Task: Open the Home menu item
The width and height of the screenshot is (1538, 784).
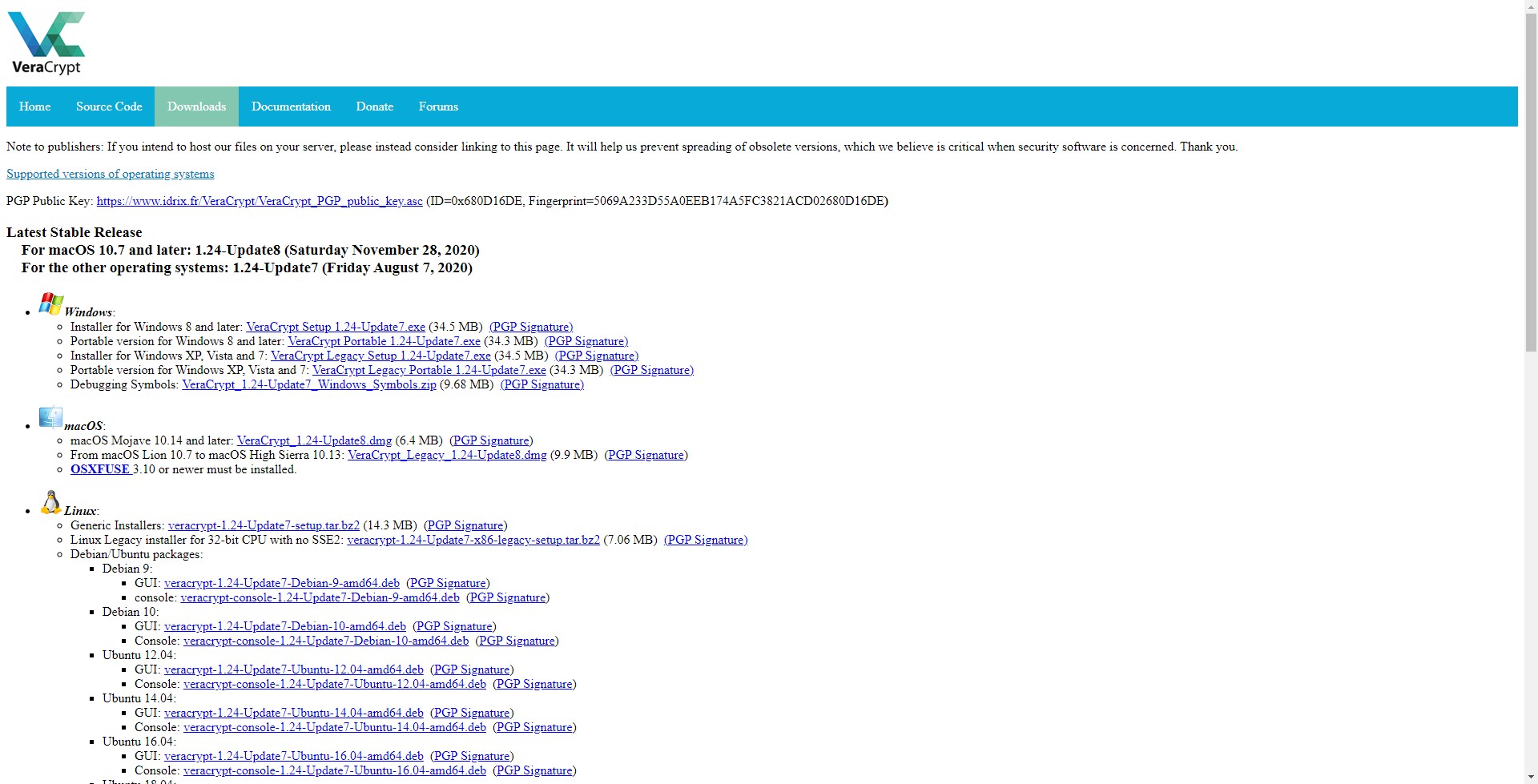Action: point(35,107)
